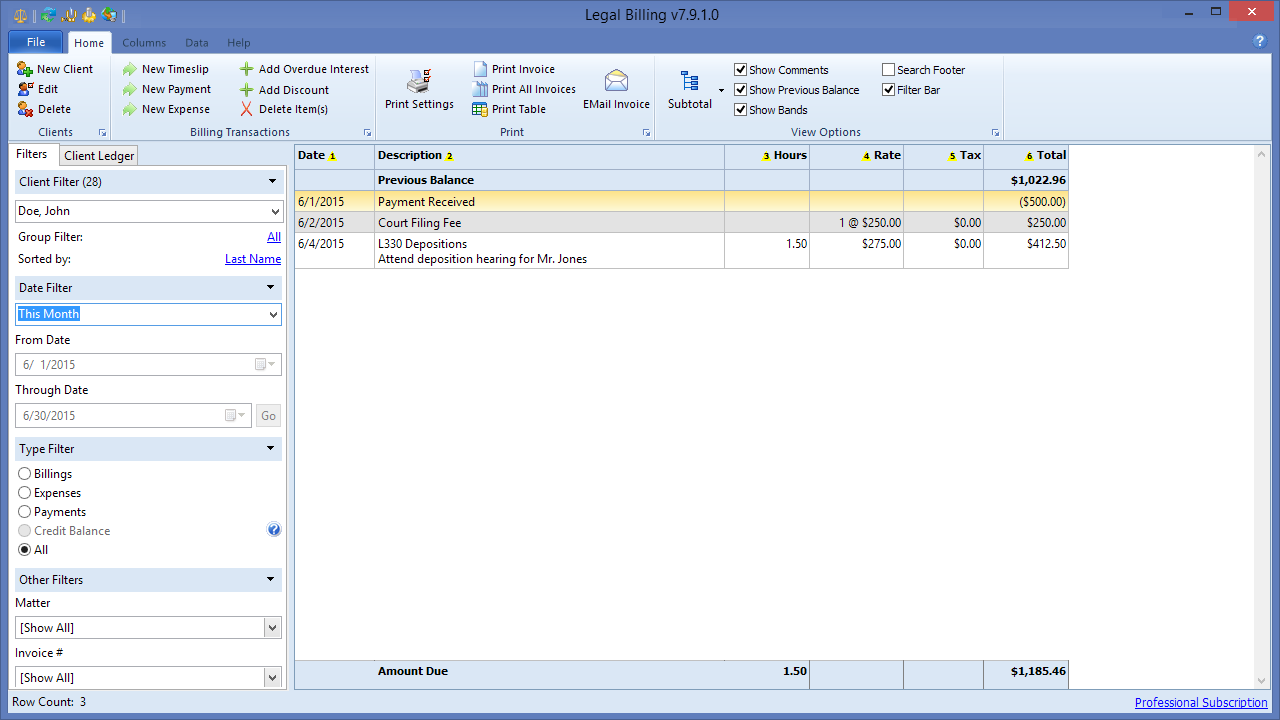Edit the selected client

(38, 89)
